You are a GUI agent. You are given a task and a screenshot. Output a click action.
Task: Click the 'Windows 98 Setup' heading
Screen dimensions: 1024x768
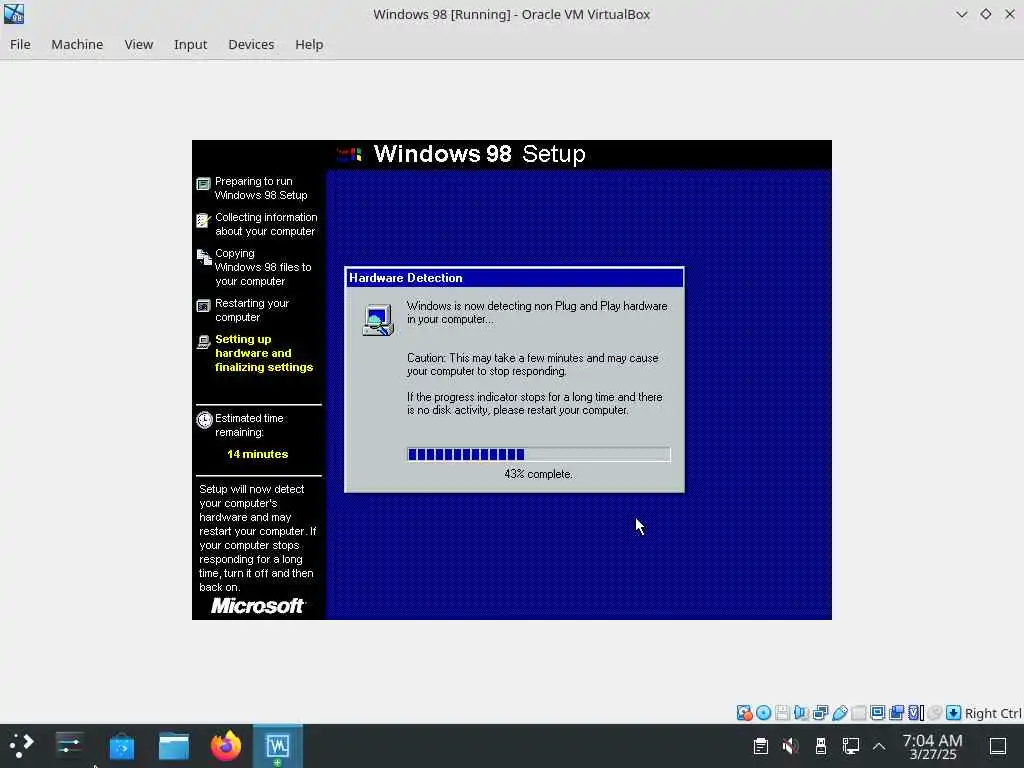point(479,154)
